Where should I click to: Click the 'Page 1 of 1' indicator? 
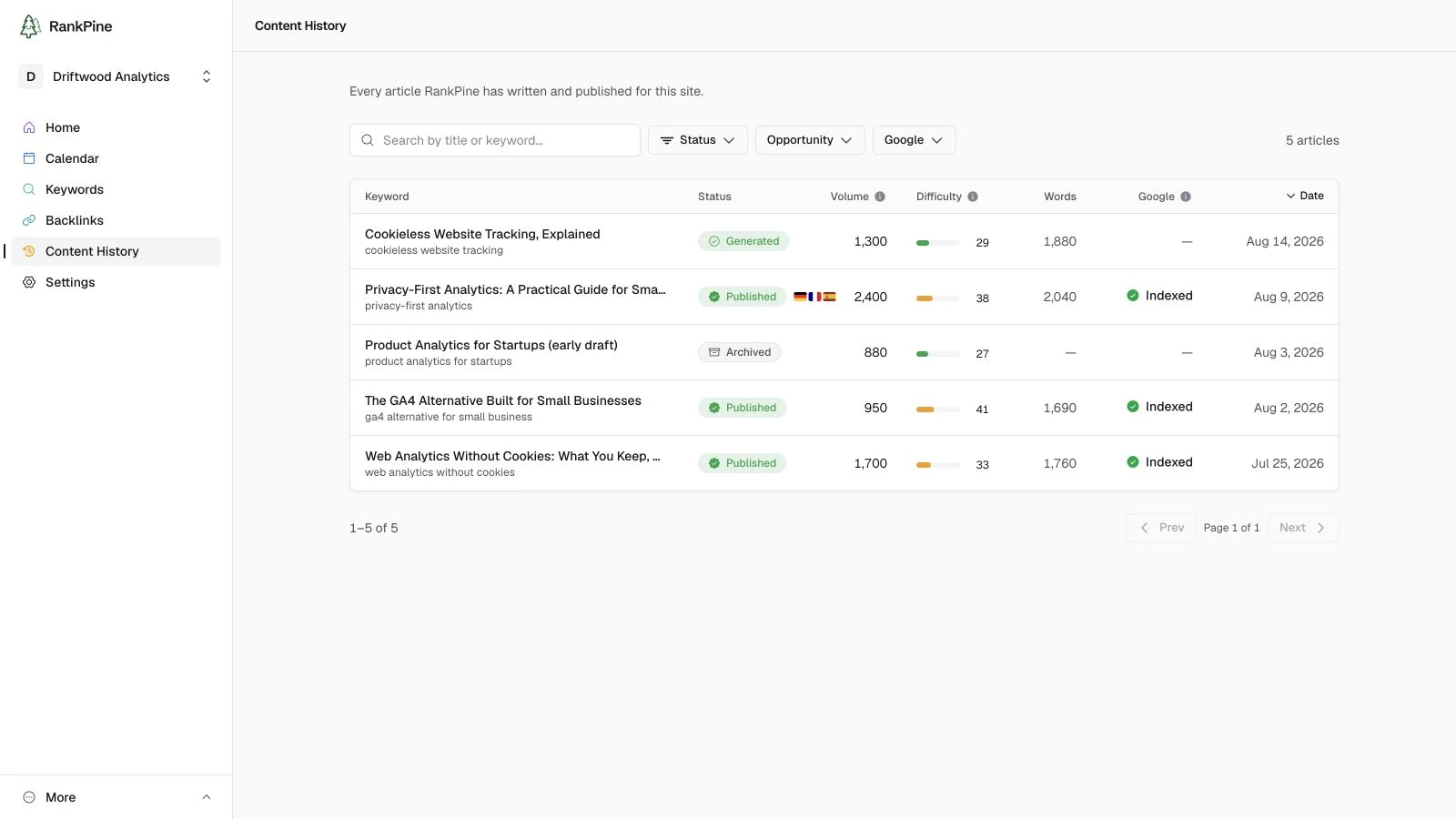pyautogui.click(x=1232, y=528)
